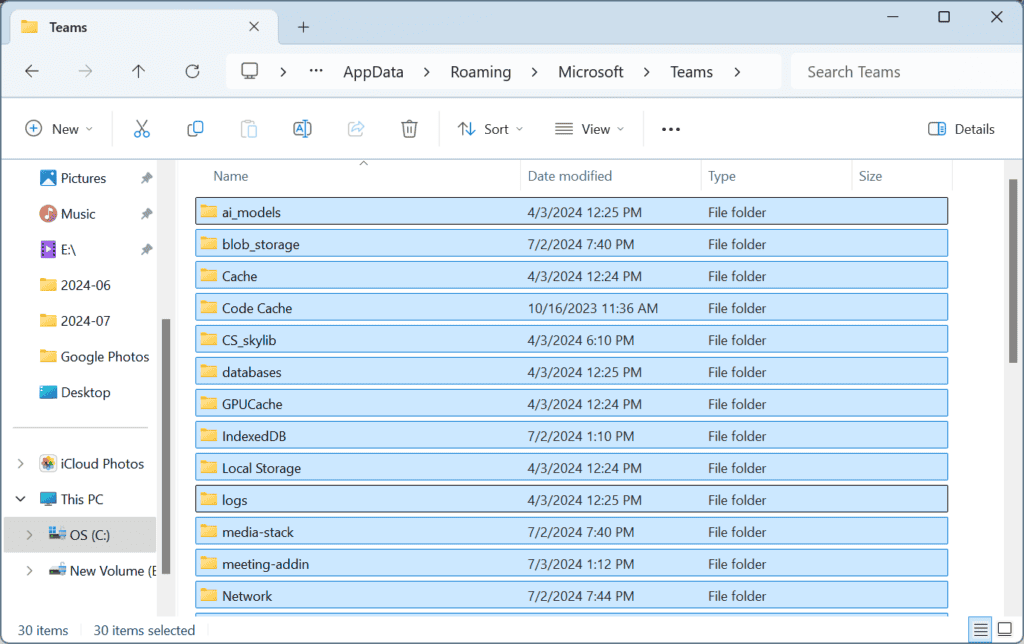Click the Rename icon

(x=302, y=129)
